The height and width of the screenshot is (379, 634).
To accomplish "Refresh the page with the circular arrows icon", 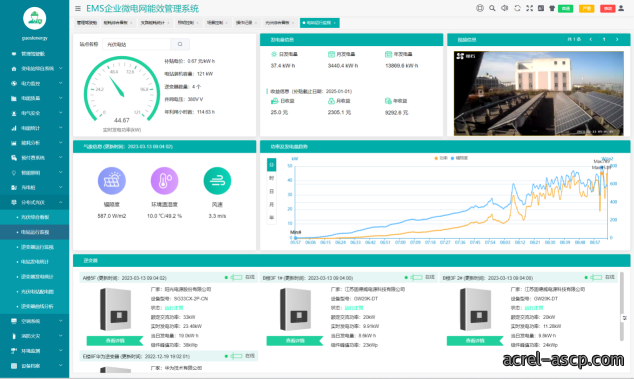I will pyautogui.click(x=517, y=8).
